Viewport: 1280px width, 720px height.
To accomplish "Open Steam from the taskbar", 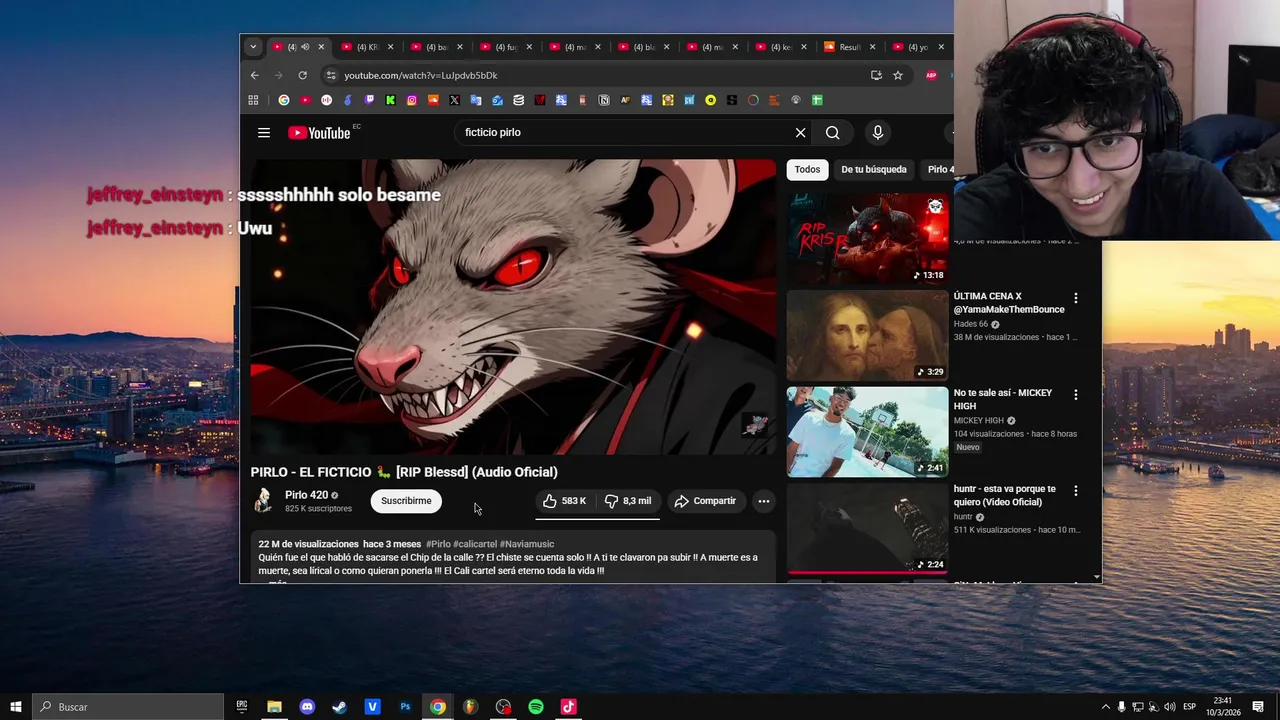I will click(340, 707).
